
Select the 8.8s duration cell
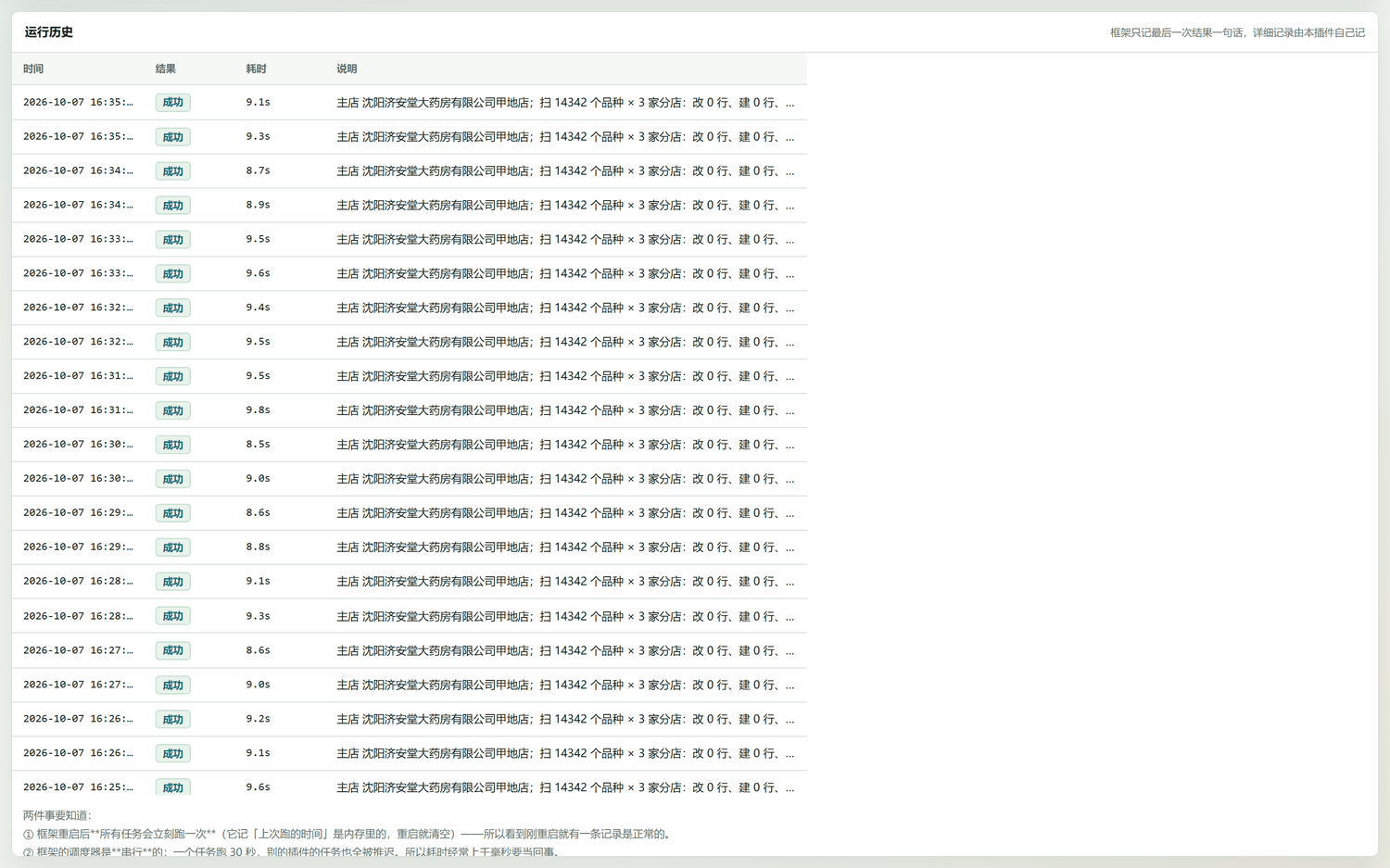point(259,547)
